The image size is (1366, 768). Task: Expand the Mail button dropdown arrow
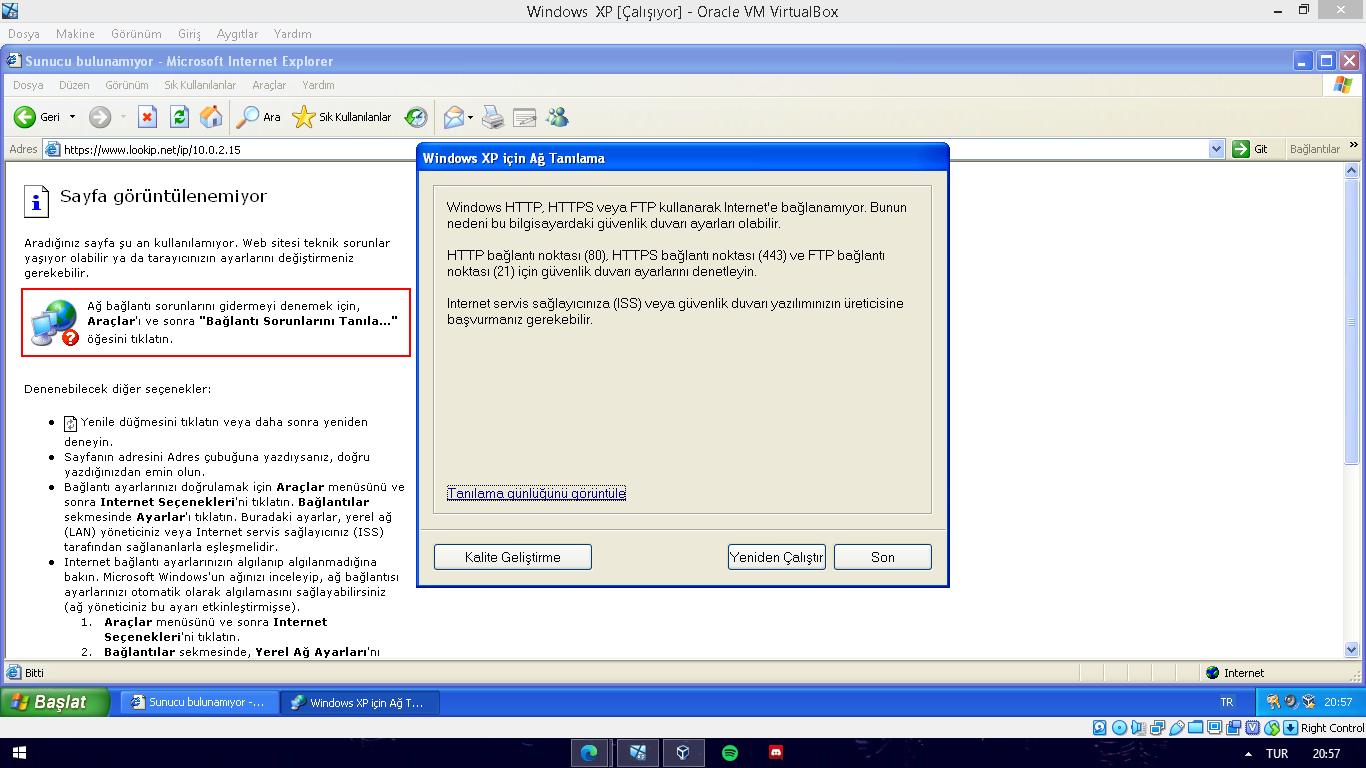pos(471,117)
